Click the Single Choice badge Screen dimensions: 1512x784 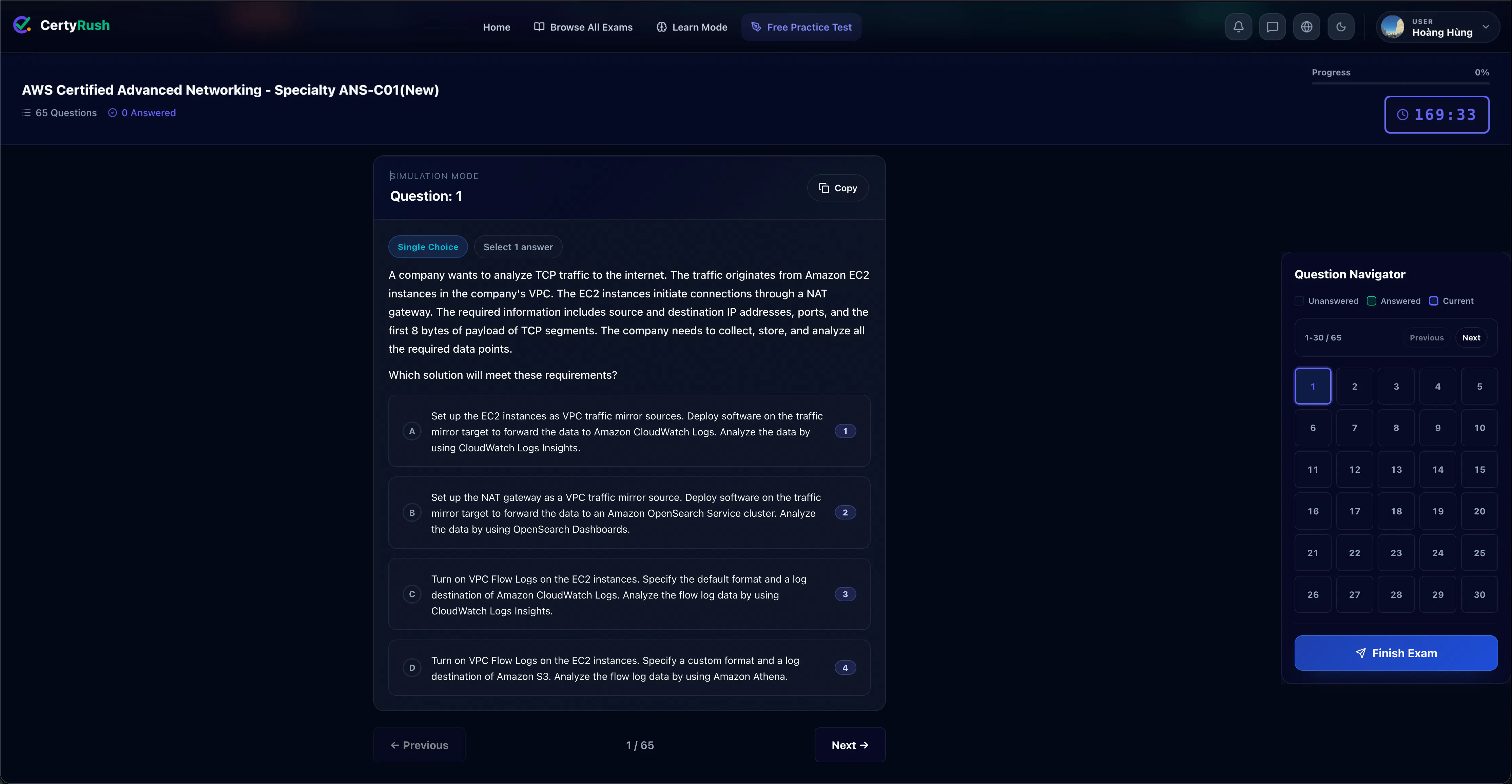click(428, 247)
